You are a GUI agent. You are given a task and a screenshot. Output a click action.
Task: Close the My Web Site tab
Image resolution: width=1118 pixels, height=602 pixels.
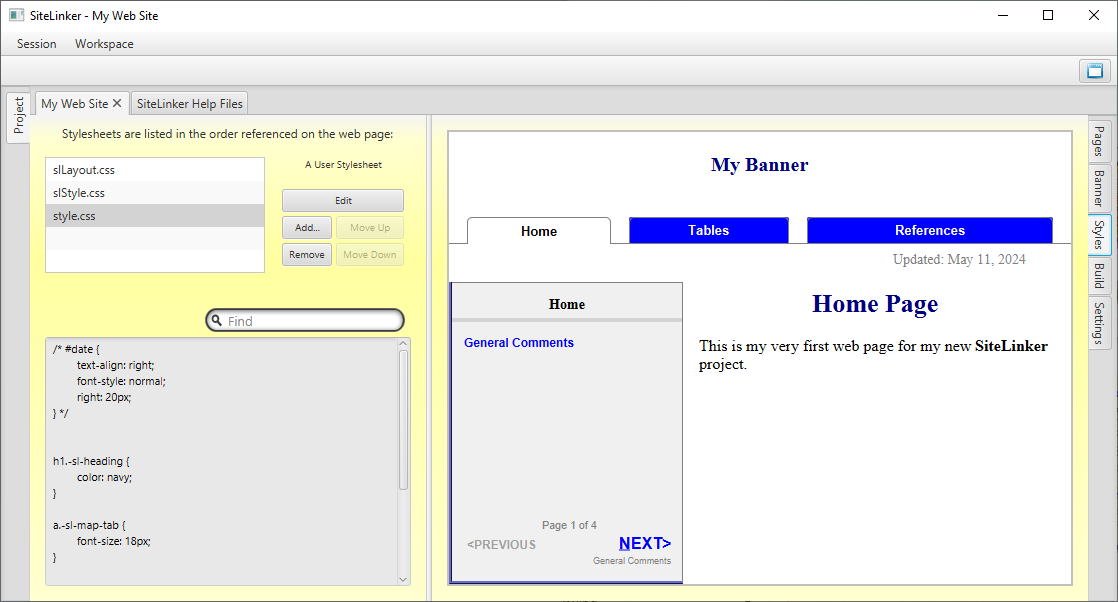117,103
